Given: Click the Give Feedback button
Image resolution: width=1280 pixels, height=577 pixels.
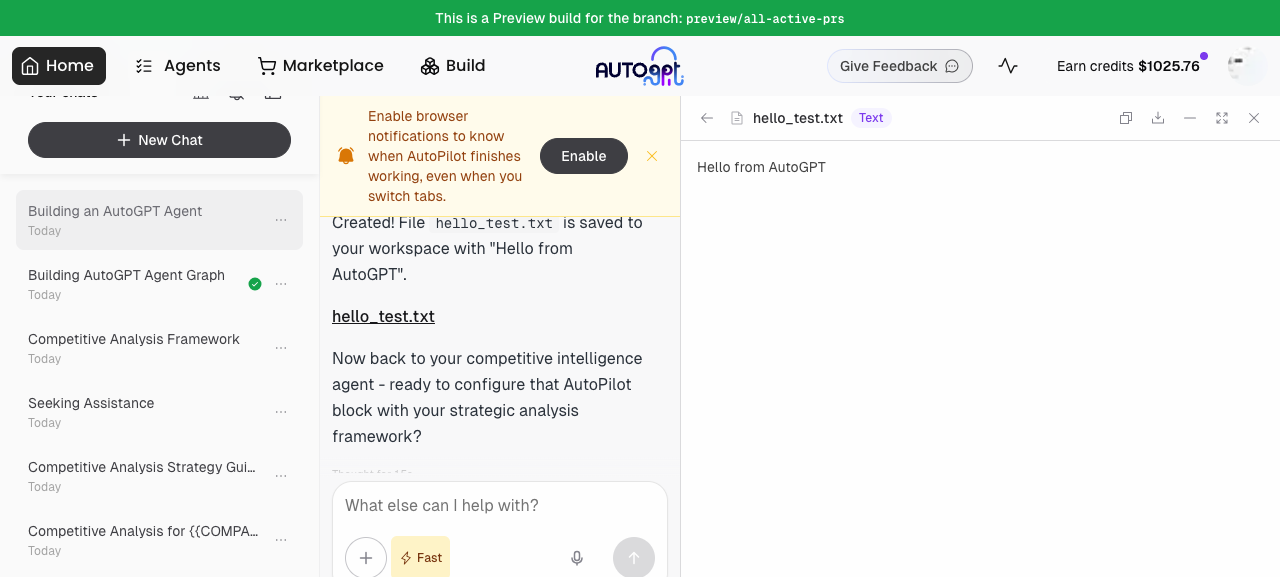Looking at the screenshot, I should 900,66.
